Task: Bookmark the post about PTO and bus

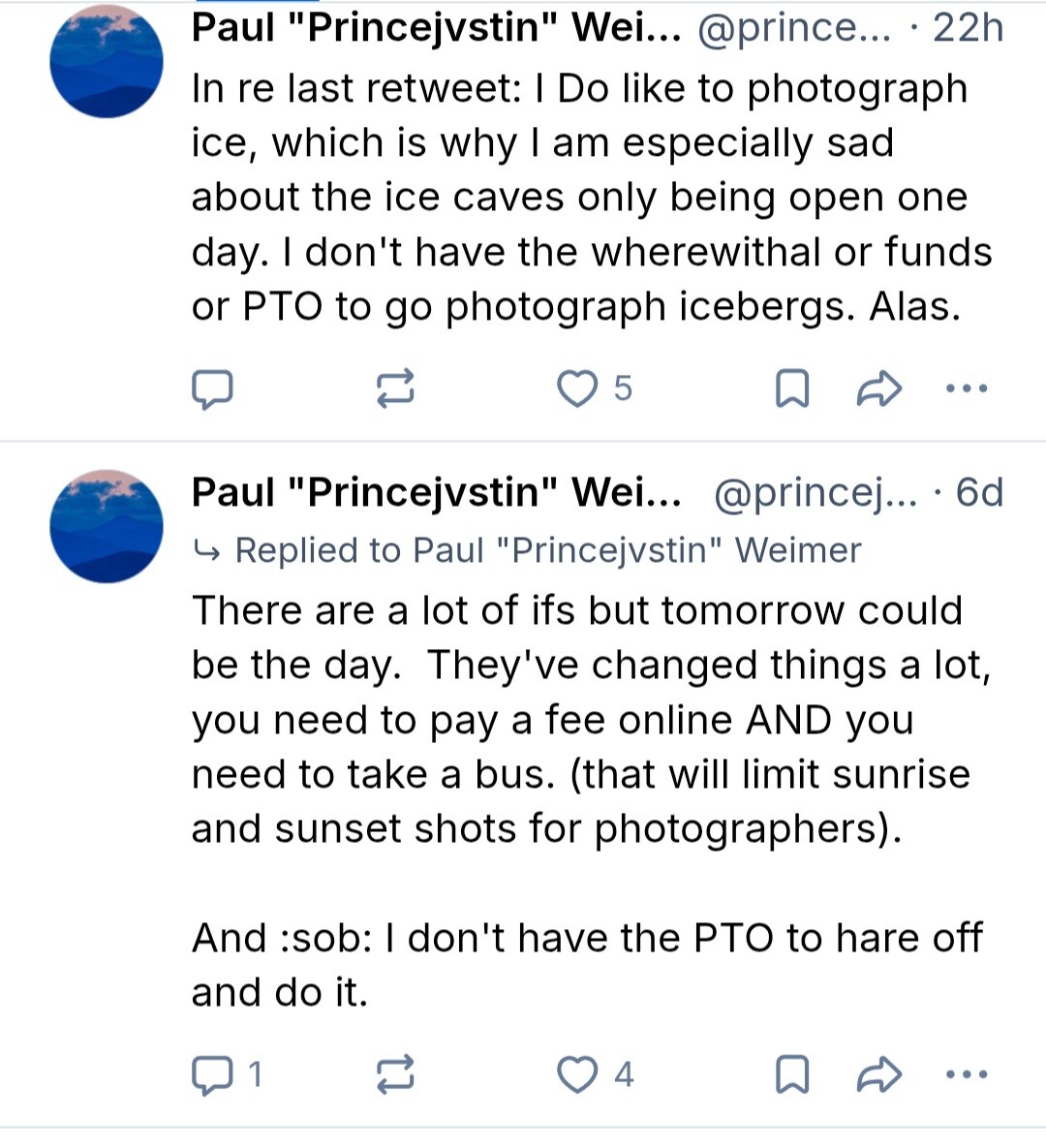Action: [x=792, y=1075]
